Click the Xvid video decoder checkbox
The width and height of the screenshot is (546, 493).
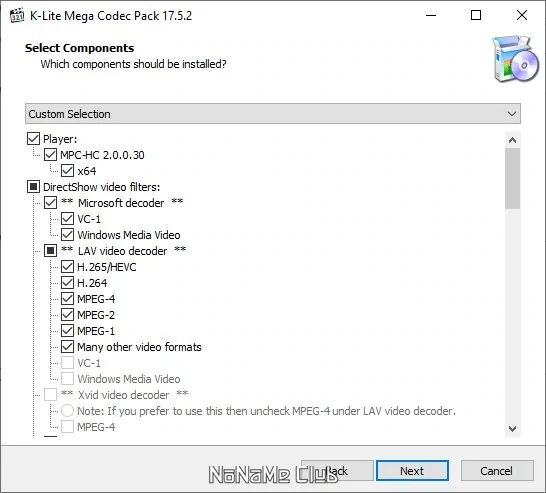[50, 395]
